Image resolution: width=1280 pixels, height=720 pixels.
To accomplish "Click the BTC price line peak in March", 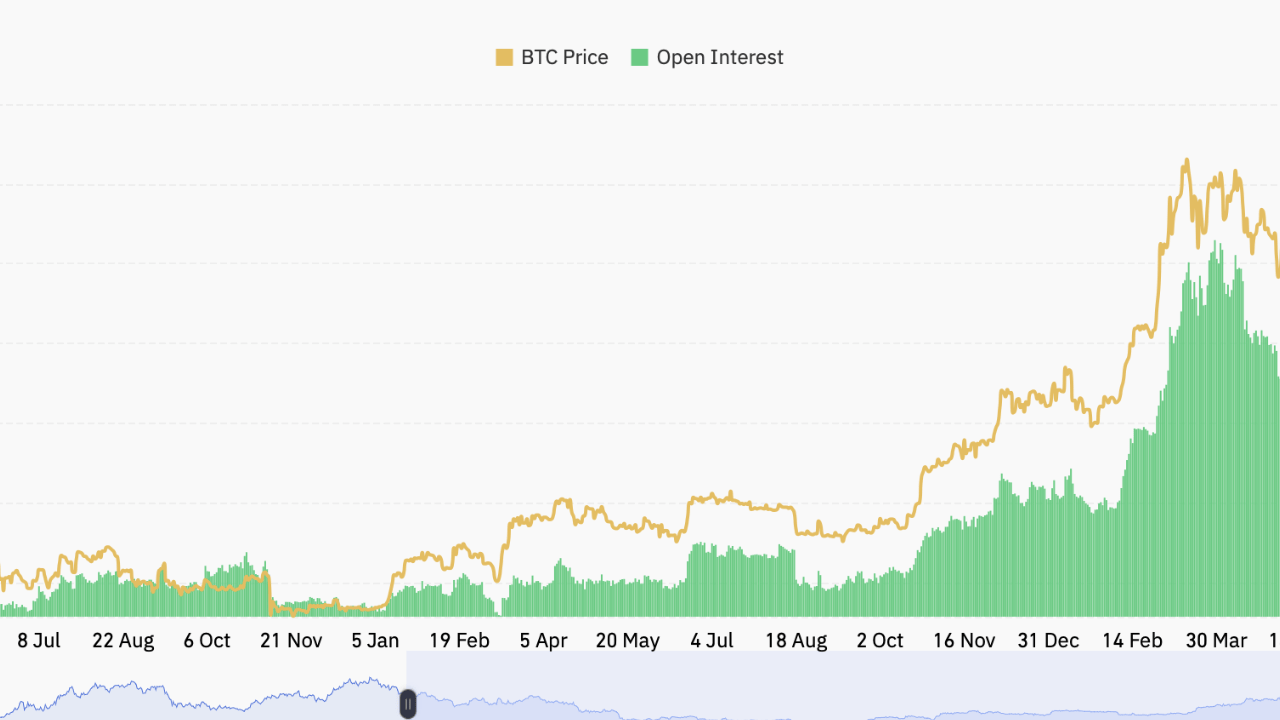I will point(1186,161).
